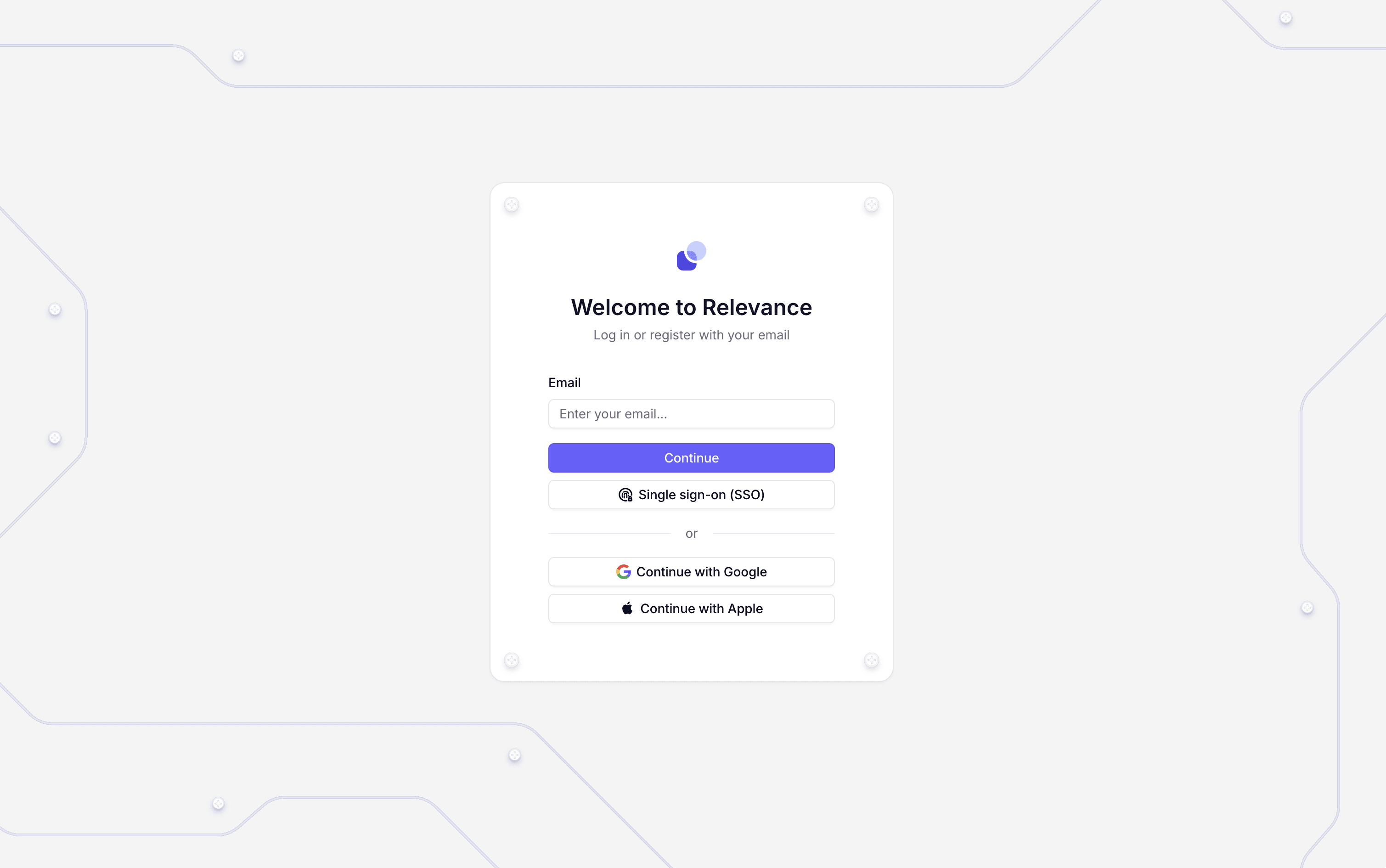
Task: Choose Single sign-on (SSO) login
Action: tap(691, 494)
